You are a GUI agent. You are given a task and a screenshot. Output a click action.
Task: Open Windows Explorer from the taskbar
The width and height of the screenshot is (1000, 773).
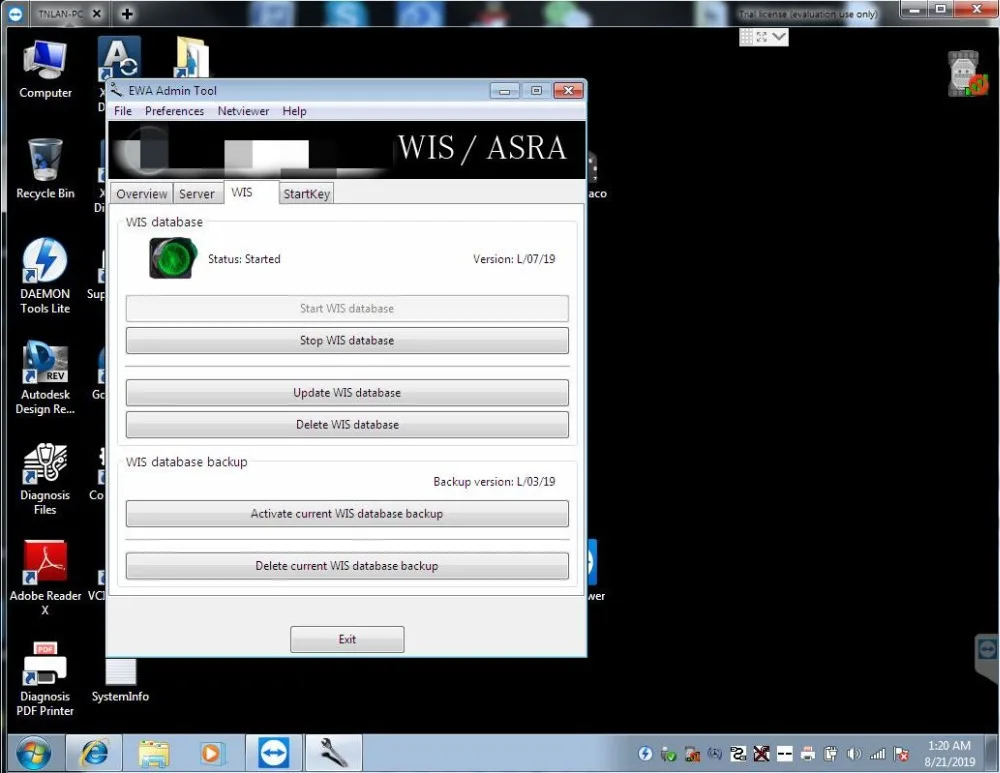[x=154, y=753]
